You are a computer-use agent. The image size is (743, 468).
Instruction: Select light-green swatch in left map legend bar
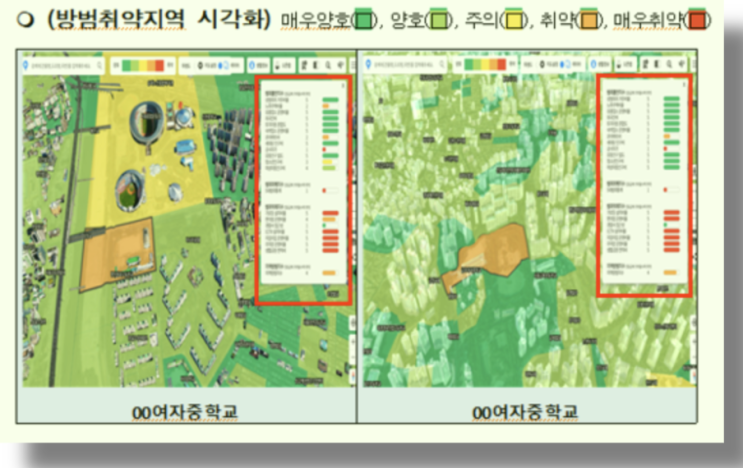(135, 65)
